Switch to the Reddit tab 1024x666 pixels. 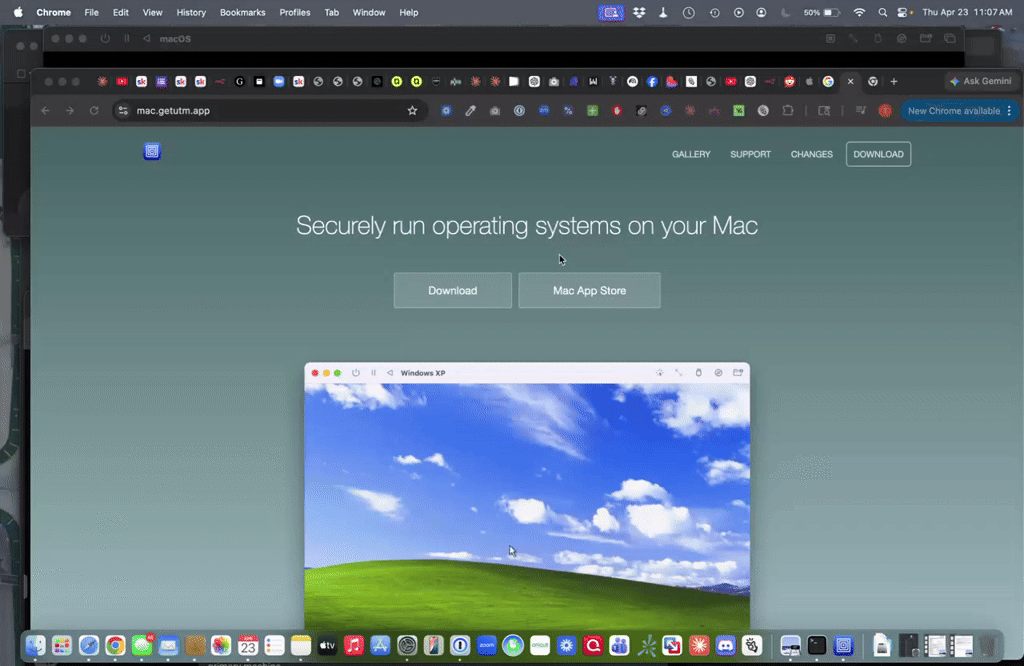pos(790,82)
